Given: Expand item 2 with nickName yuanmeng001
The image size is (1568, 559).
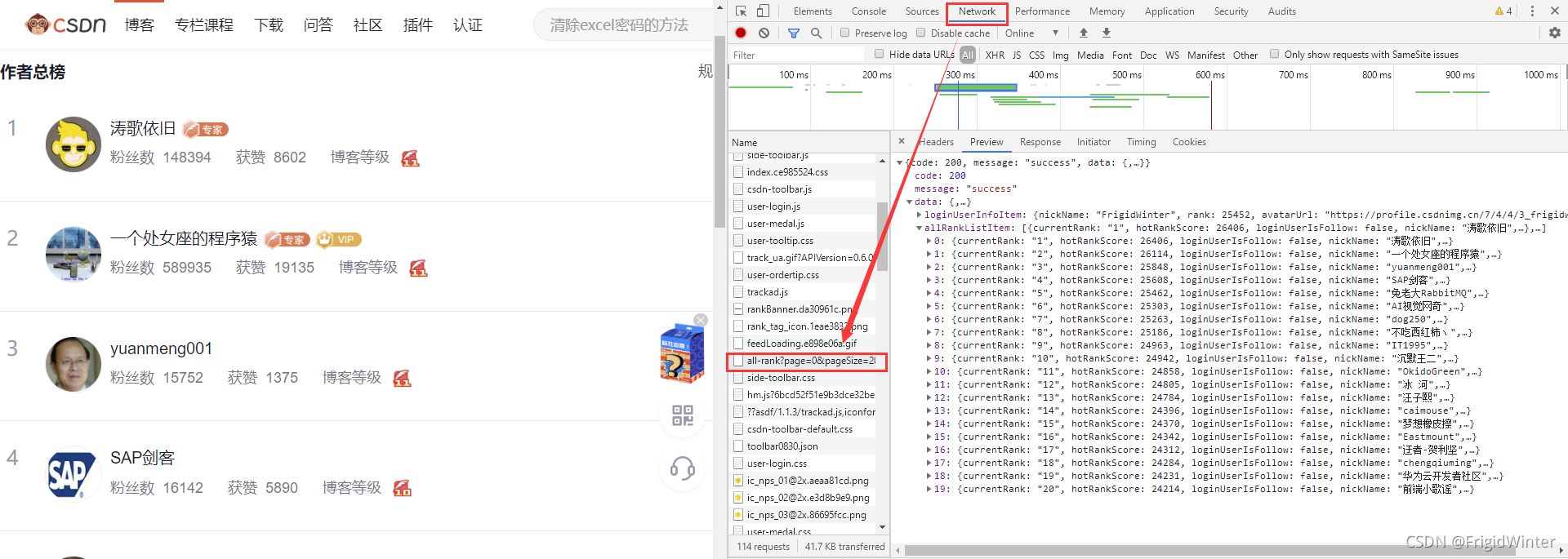Looking at the screenshot, I should coord(929,267).
